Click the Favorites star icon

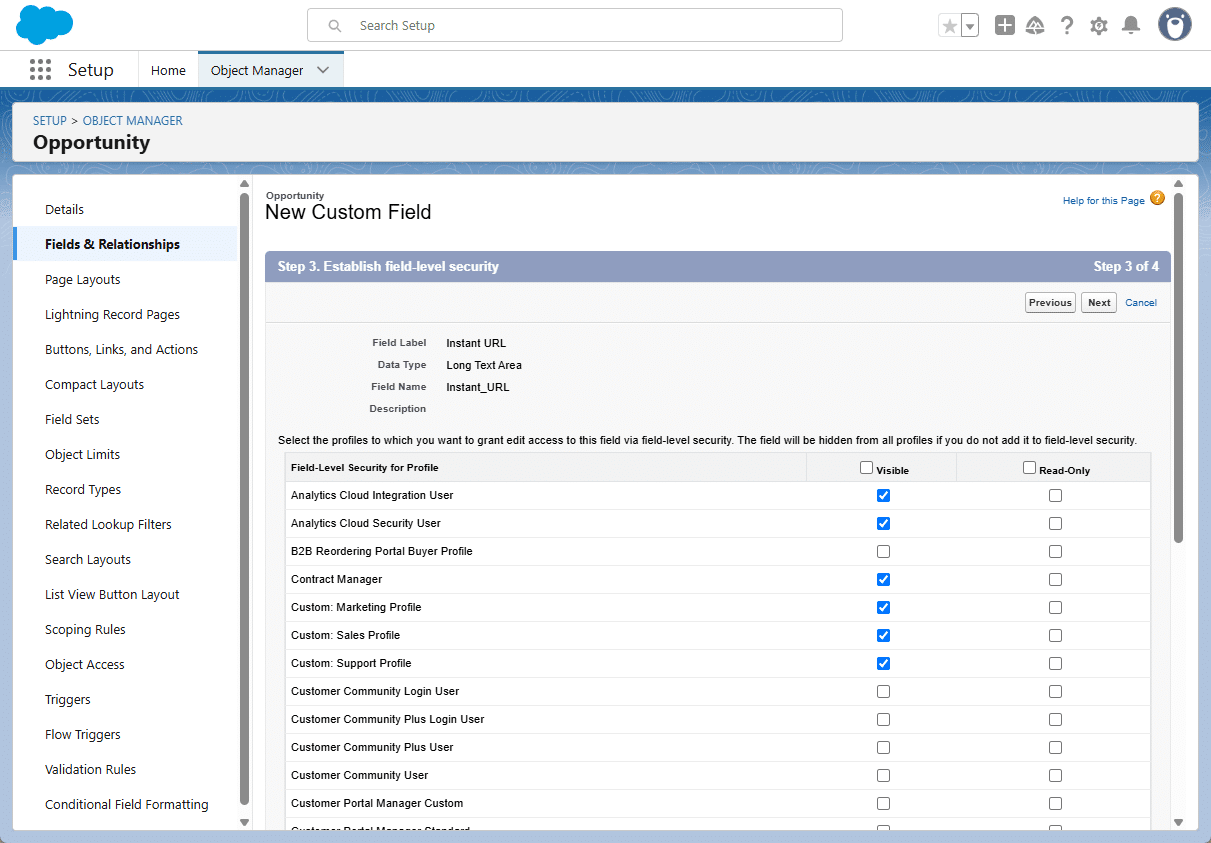[949, 26]
